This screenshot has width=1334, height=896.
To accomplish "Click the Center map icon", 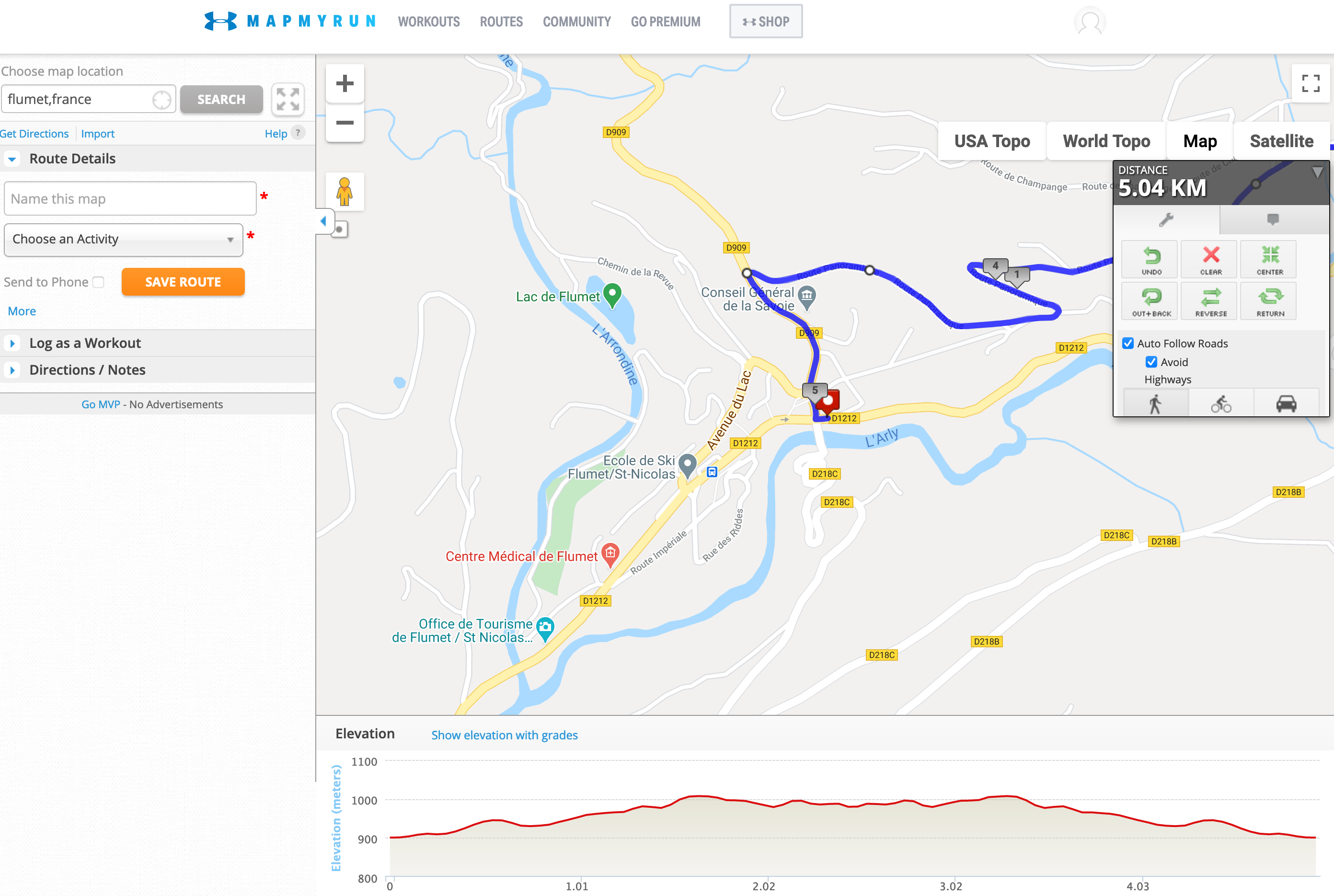I will click(x=1269, y=259).
